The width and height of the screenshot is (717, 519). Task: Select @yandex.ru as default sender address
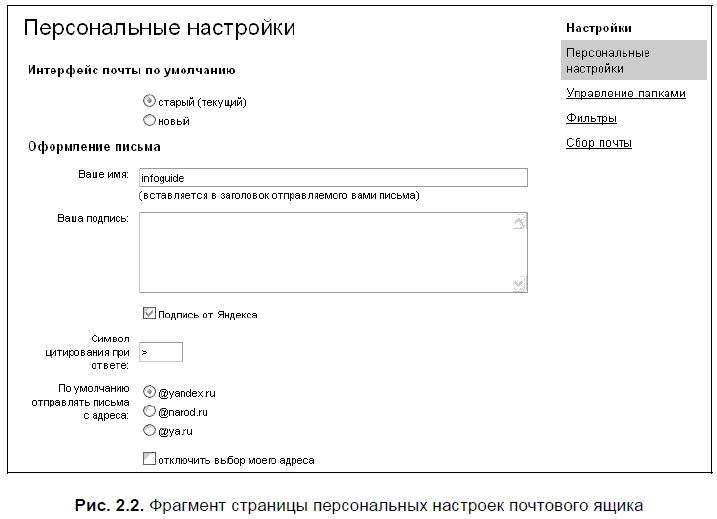150,392
